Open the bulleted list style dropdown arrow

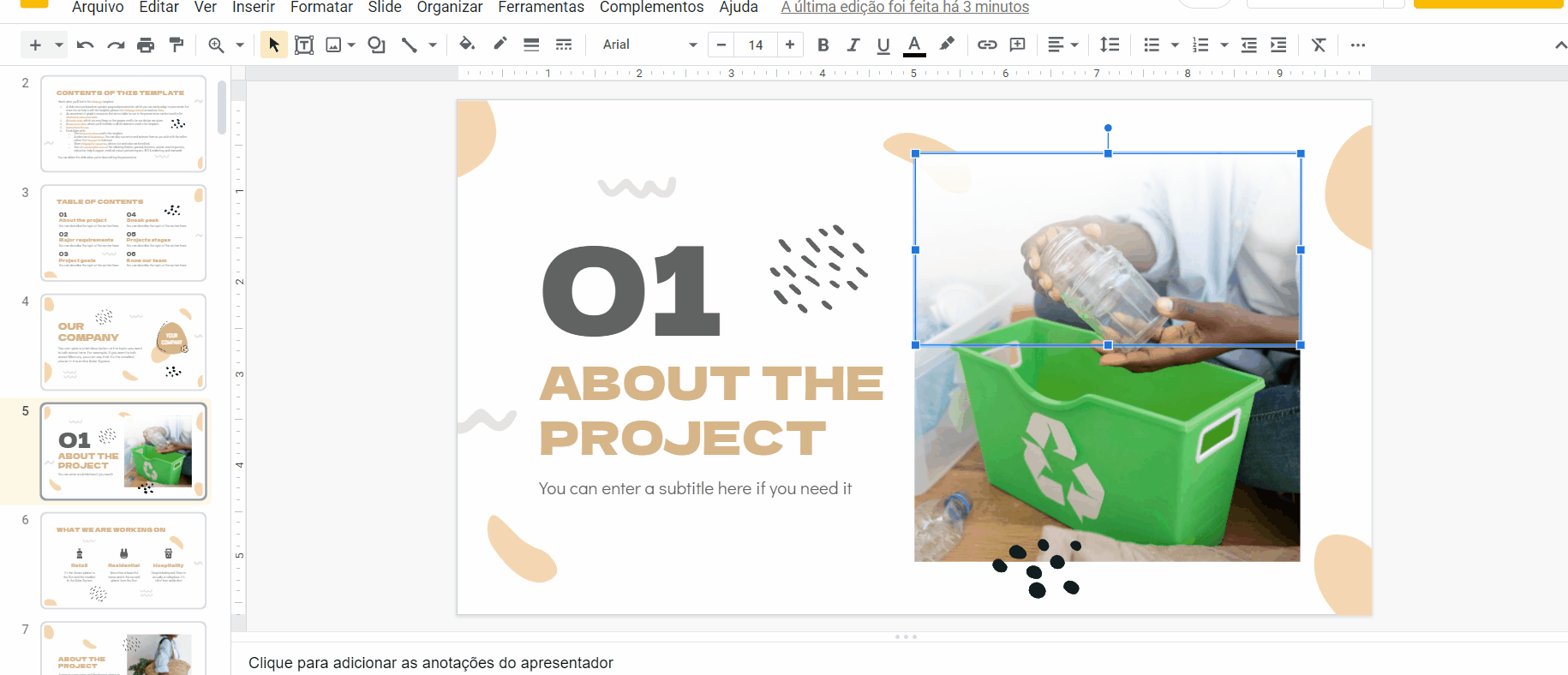pos(1175,45)
